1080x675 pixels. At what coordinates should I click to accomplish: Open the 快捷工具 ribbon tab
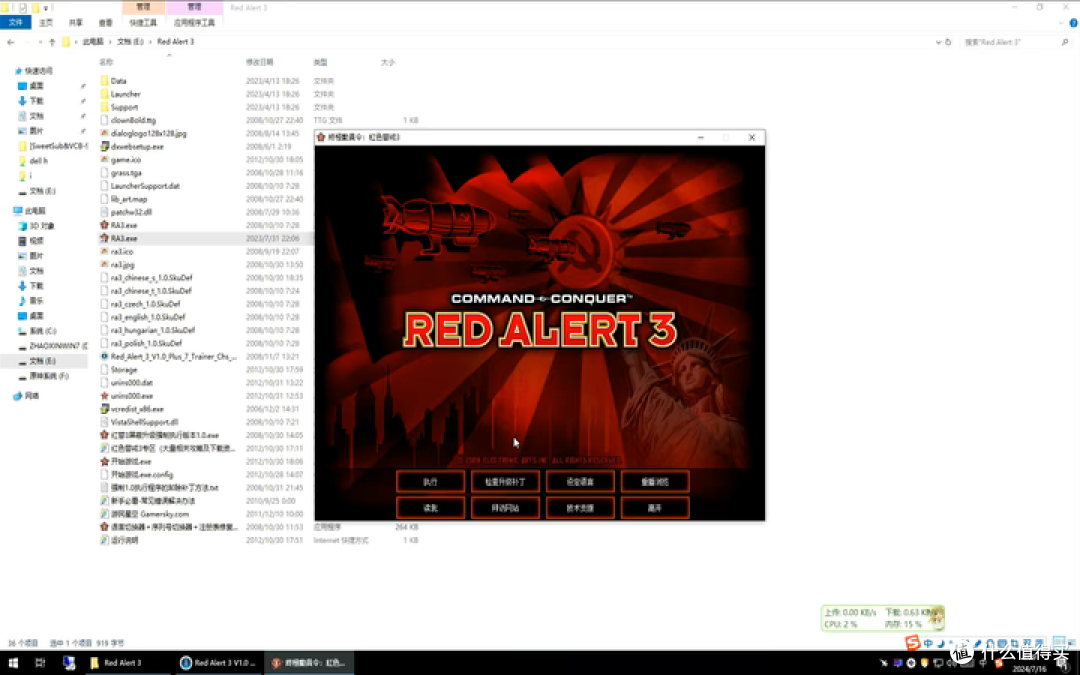[143, 23]
